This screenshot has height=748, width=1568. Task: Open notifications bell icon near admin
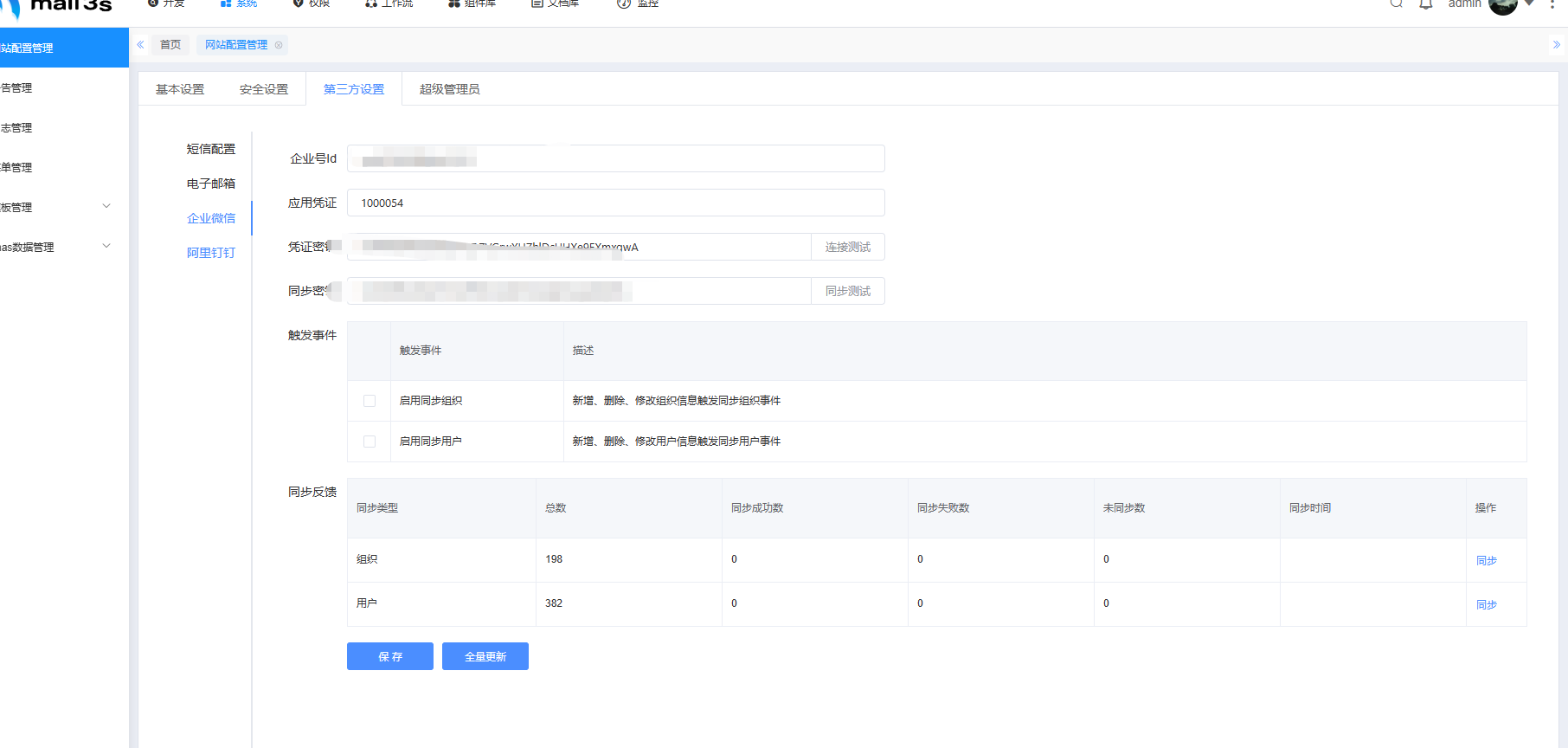coord(1426,3)
